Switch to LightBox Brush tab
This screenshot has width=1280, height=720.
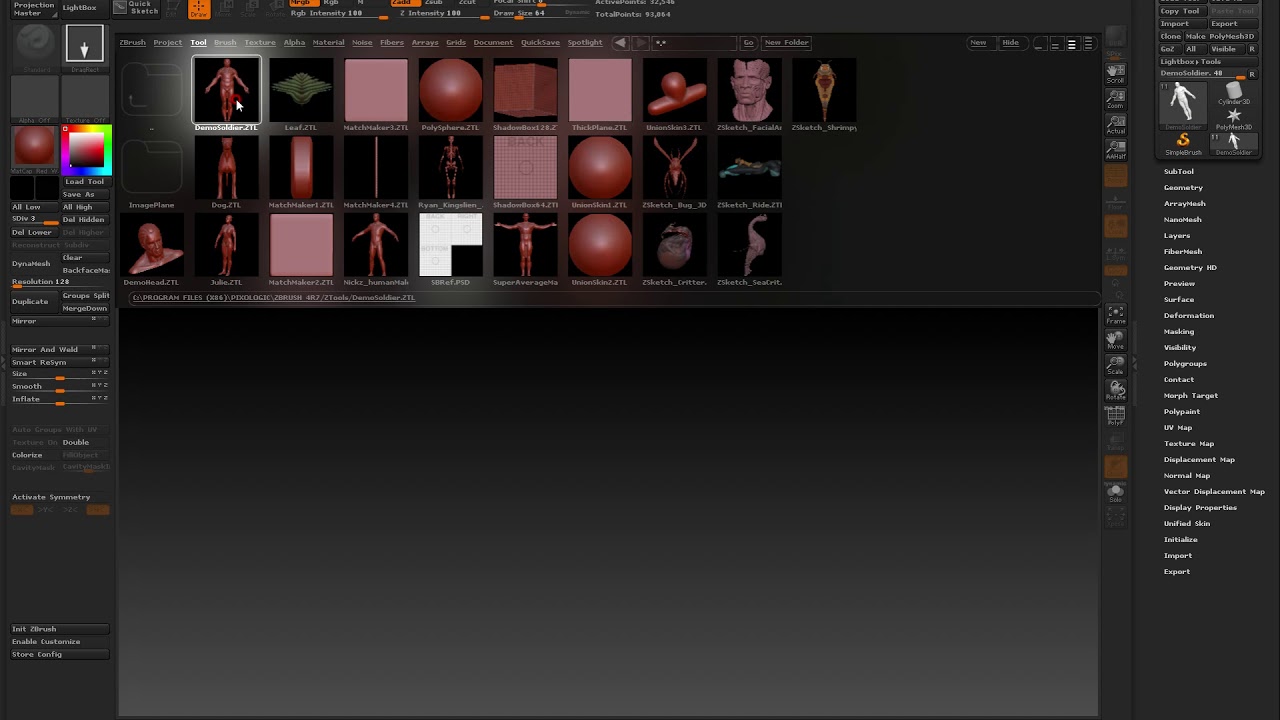225,42
